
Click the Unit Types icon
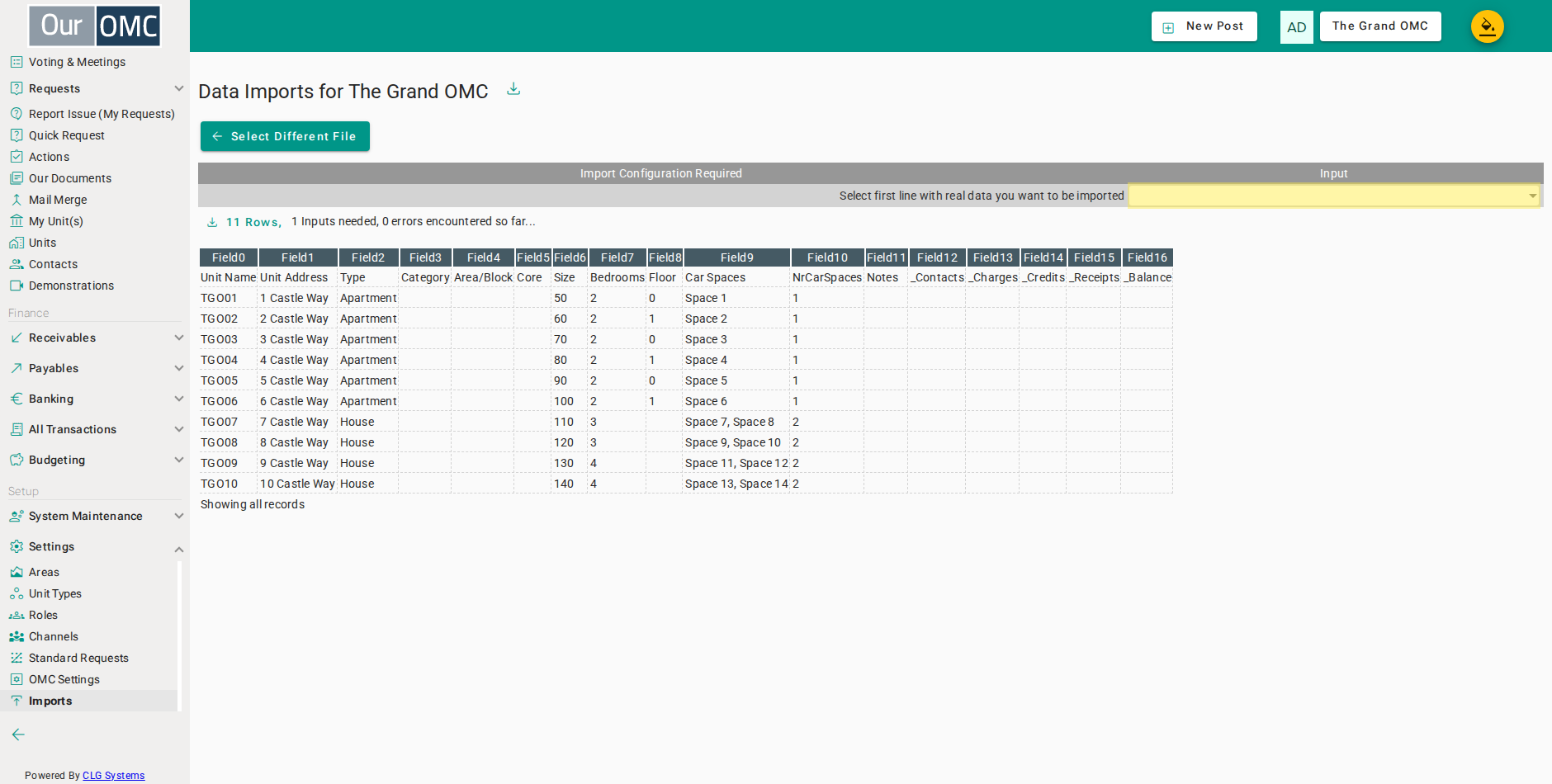[17, 593]
